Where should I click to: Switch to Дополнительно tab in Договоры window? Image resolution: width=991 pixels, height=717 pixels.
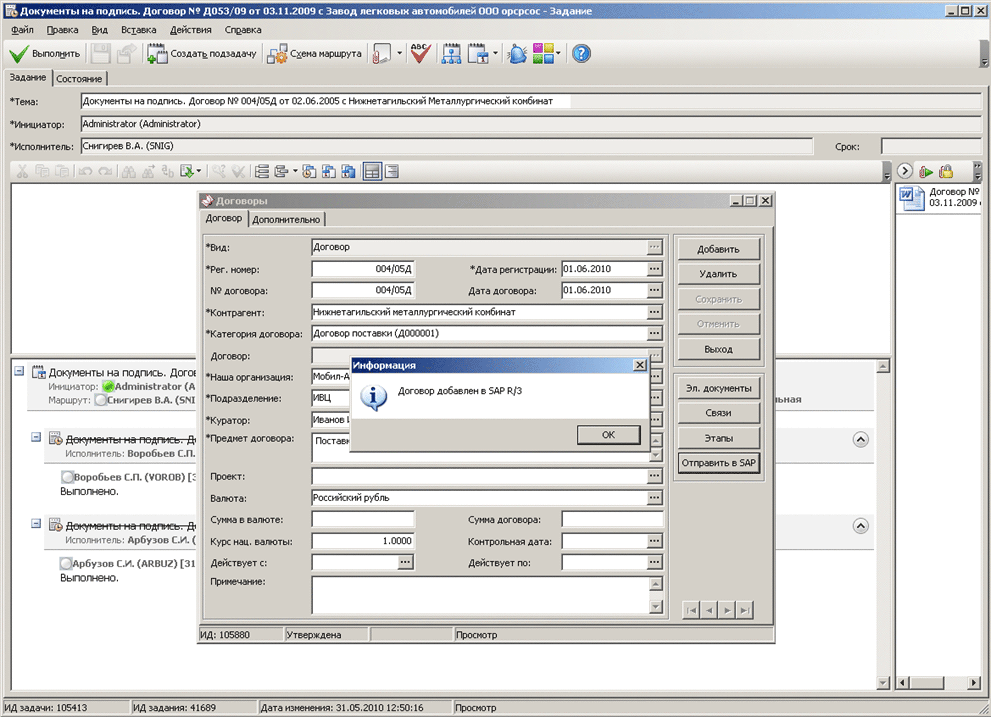(286, 219)
